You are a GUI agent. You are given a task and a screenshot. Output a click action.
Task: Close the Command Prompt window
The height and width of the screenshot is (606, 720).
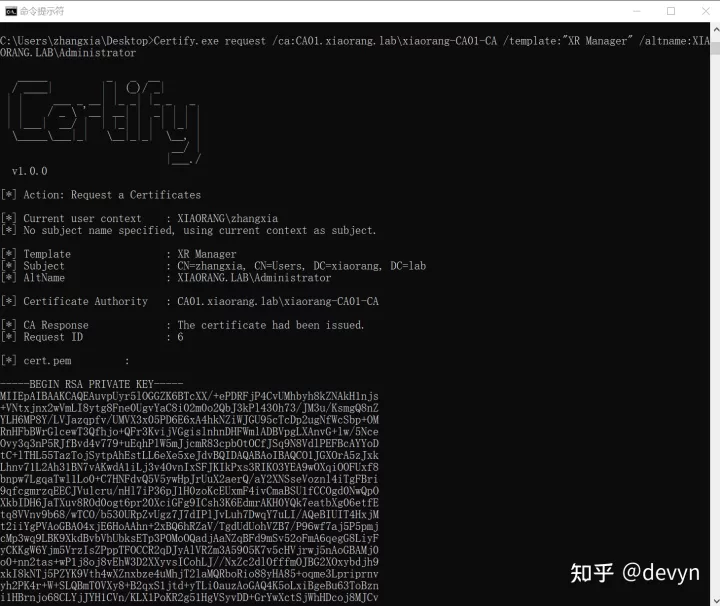tap(706, 11)
